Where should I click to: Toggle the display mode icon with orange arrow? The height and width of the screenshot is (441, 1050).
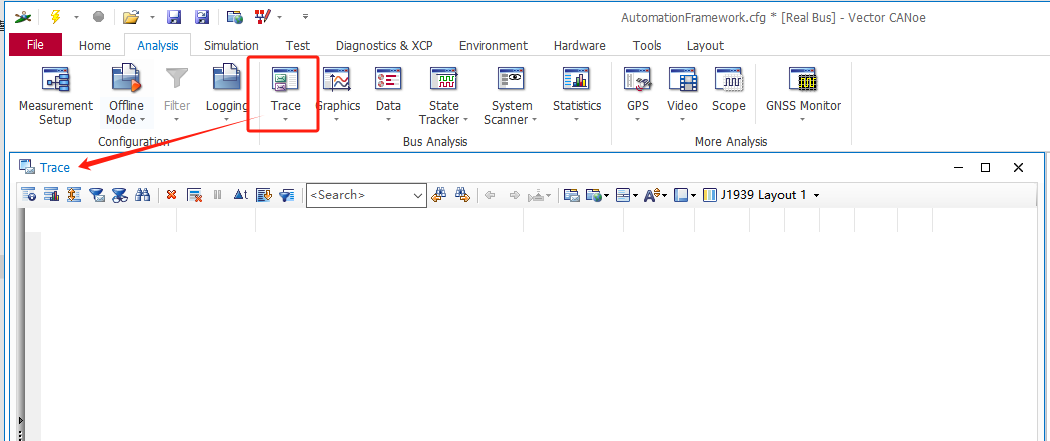click(264, 195)
